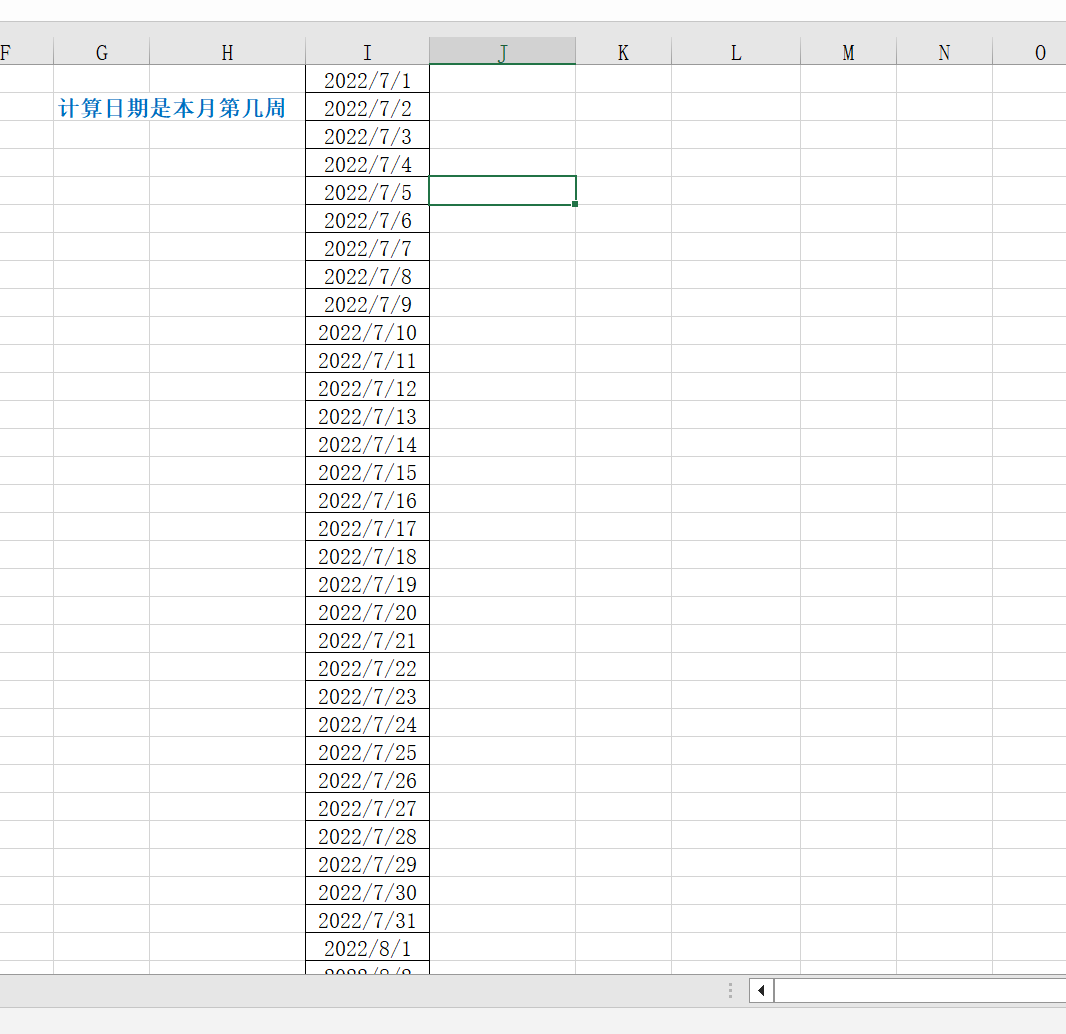Select cell containing 2022/7/18
Screen dimensions: 1066x1034
(367, 555)
